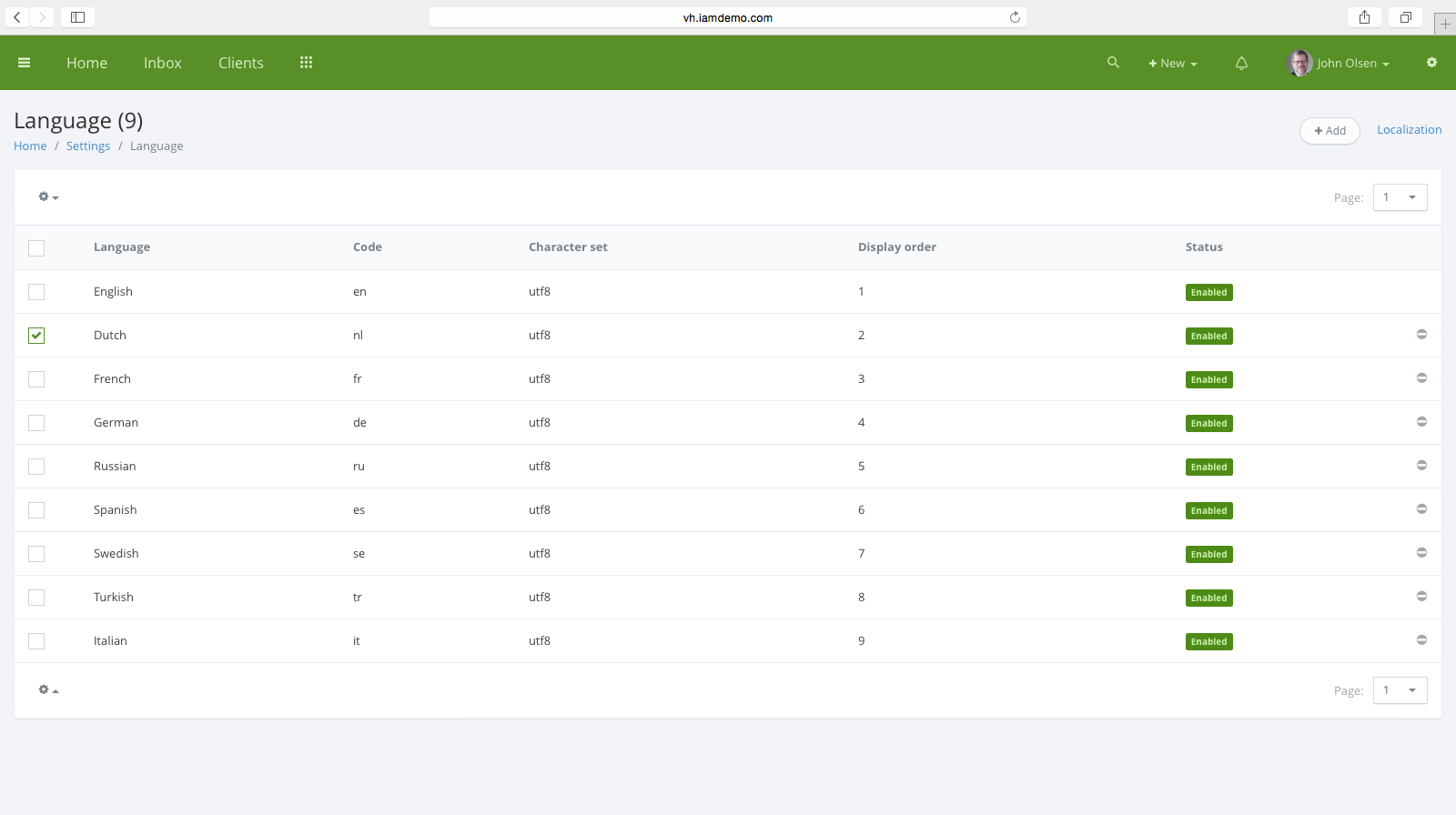Open the notifications bell
This screenshot has height=815, width=1456.
pyautogui.click(x=1241, y=63)
